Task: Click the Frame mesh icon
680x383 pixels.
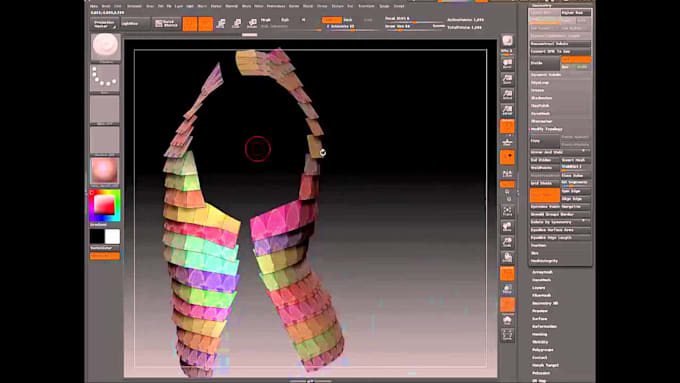Action: tap(507, 211)
